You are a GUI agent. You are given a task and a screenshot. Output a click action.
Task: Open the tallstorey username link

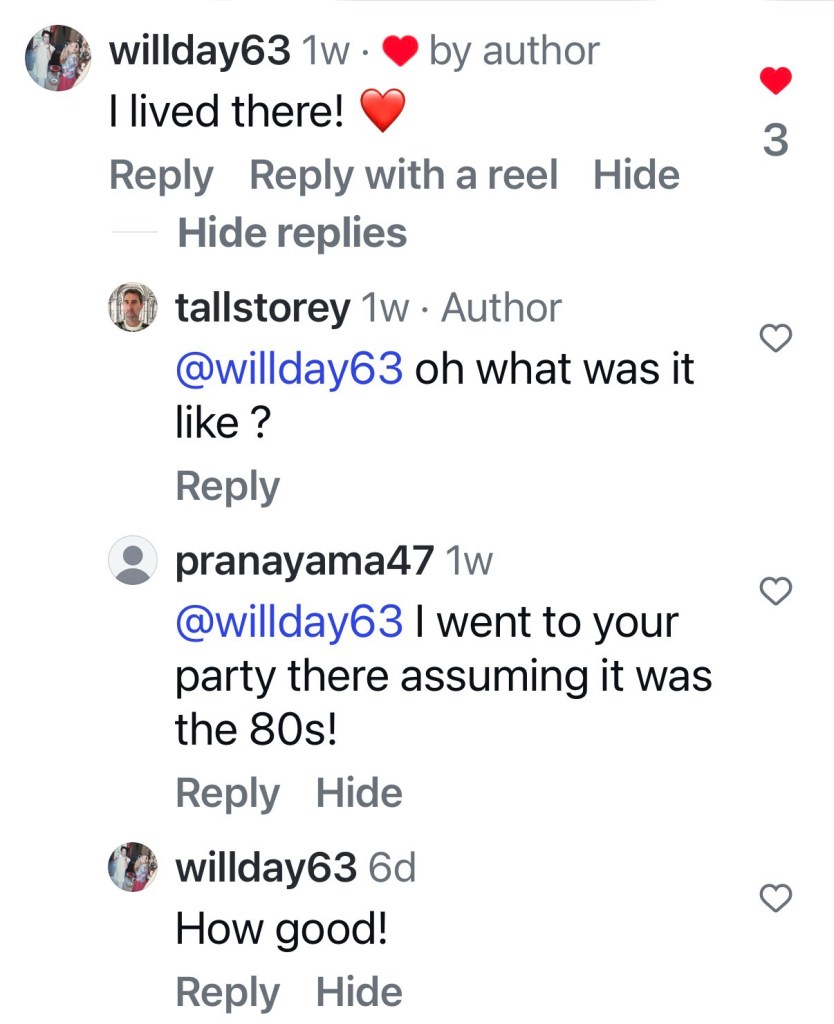point(262,308)
